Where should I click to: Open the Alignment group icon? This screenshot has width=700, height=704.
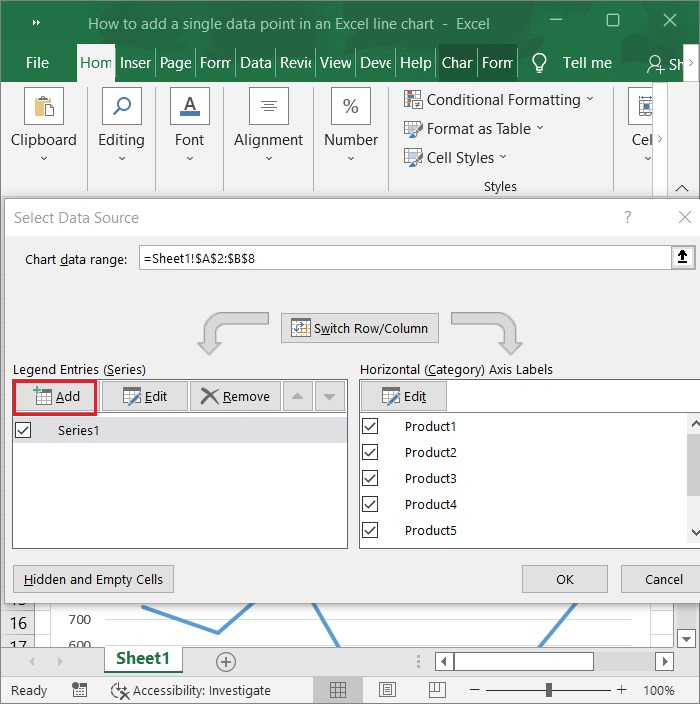(268, 106)
